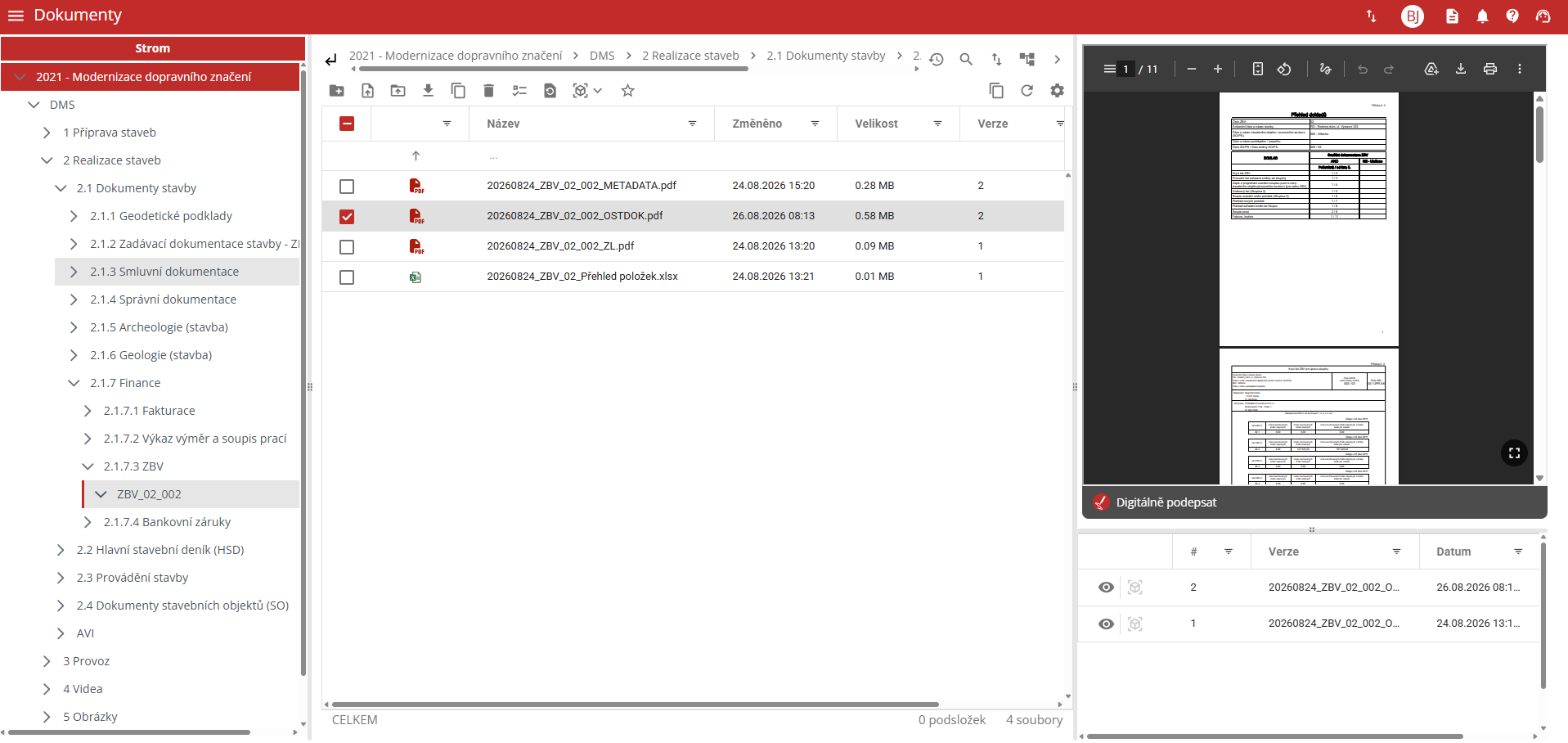1568x743 pixels.
Task: Click breadcrumb DMS
Action: [602, 56]
